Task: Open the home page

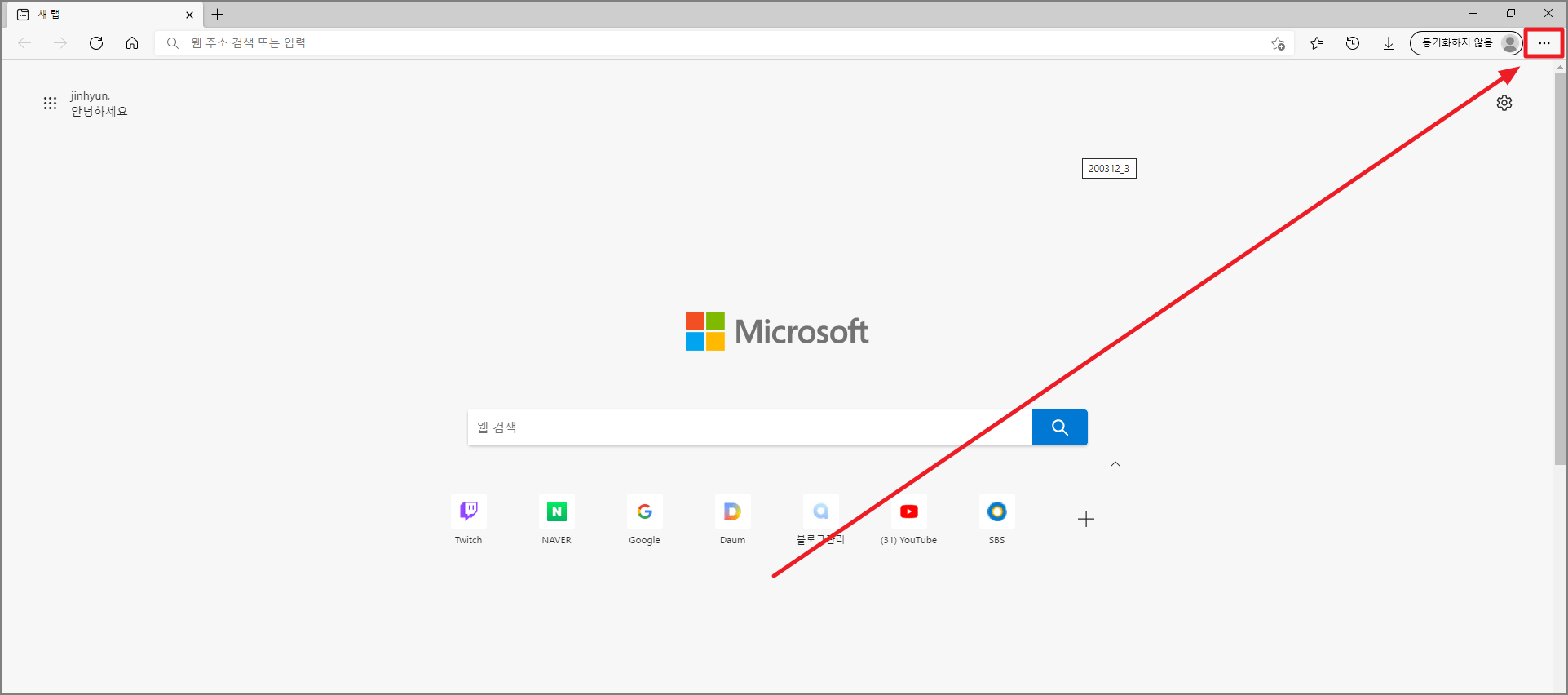Action: [132, 43]
